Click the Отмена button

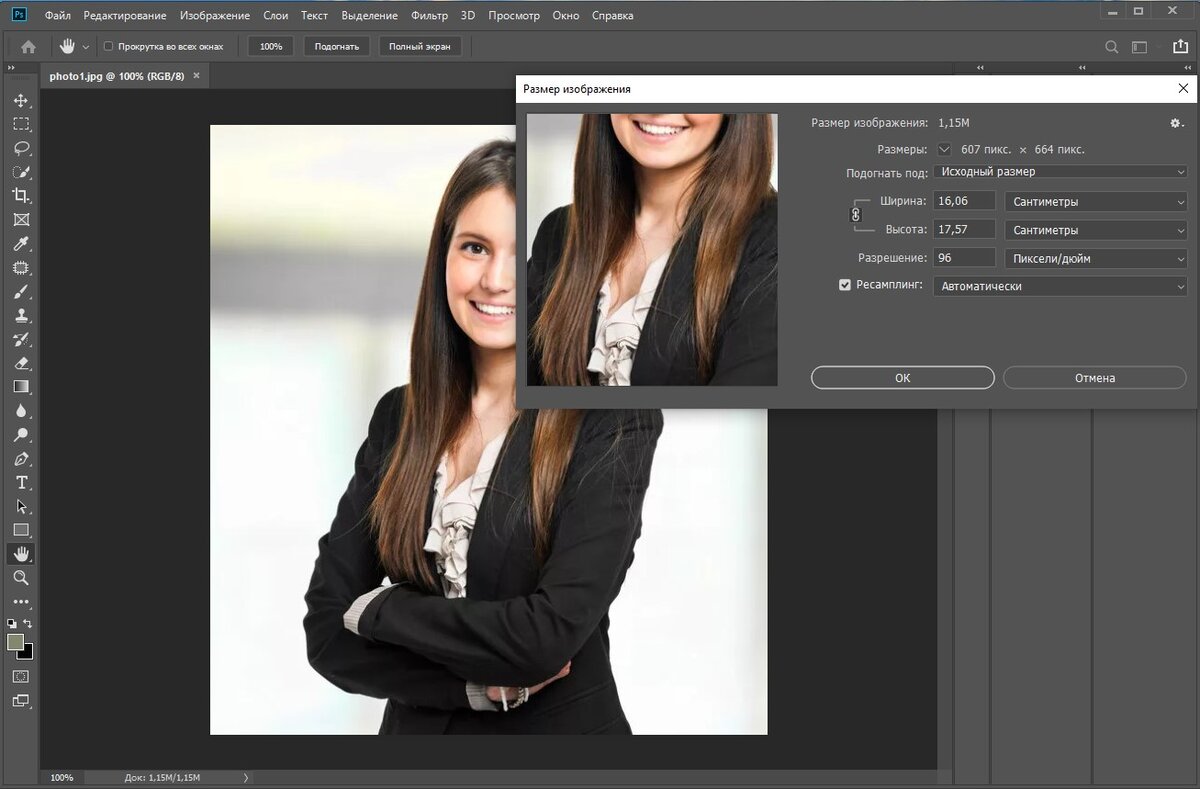(x=1094, y=378)
